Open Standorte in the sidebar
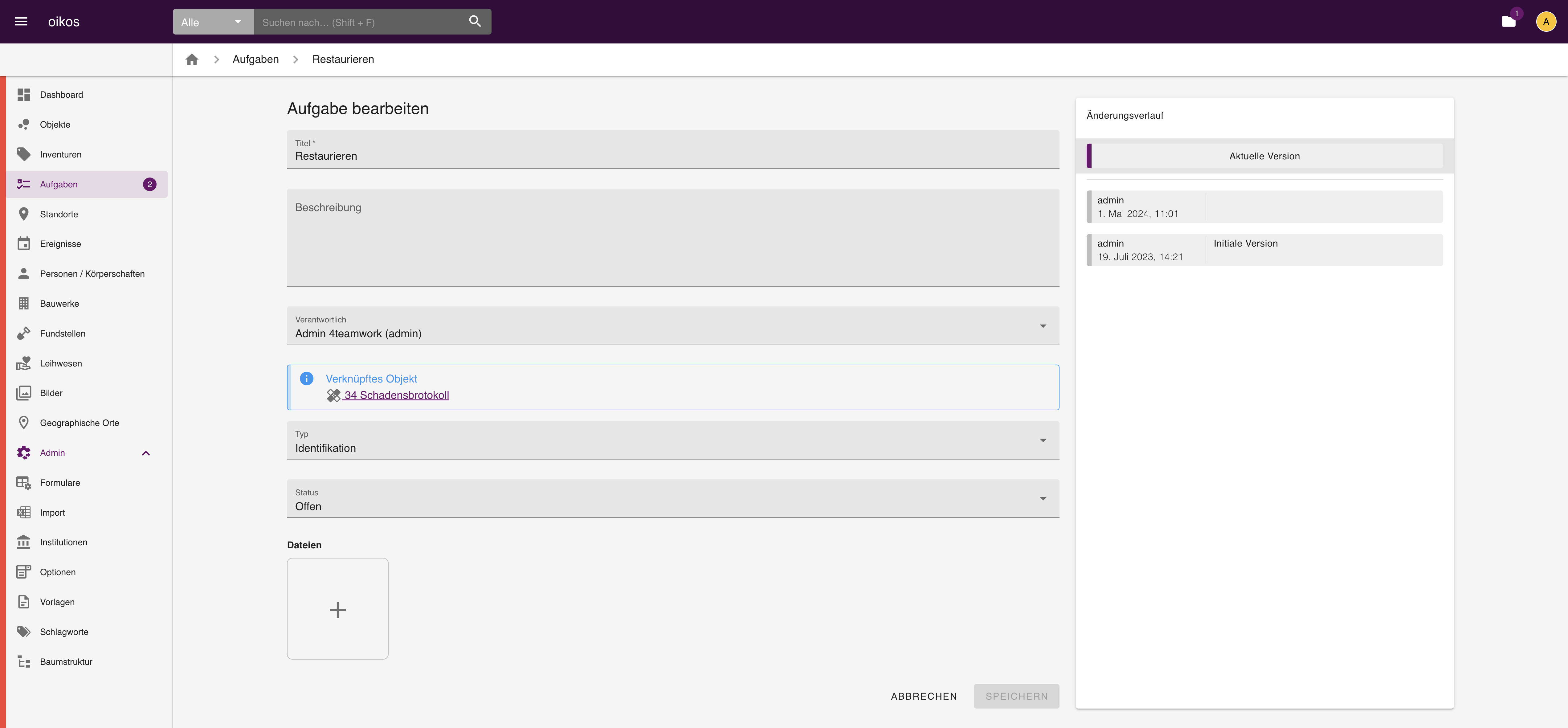The height and width of the screenshot is (728, 1568). (x=87, y=214)
